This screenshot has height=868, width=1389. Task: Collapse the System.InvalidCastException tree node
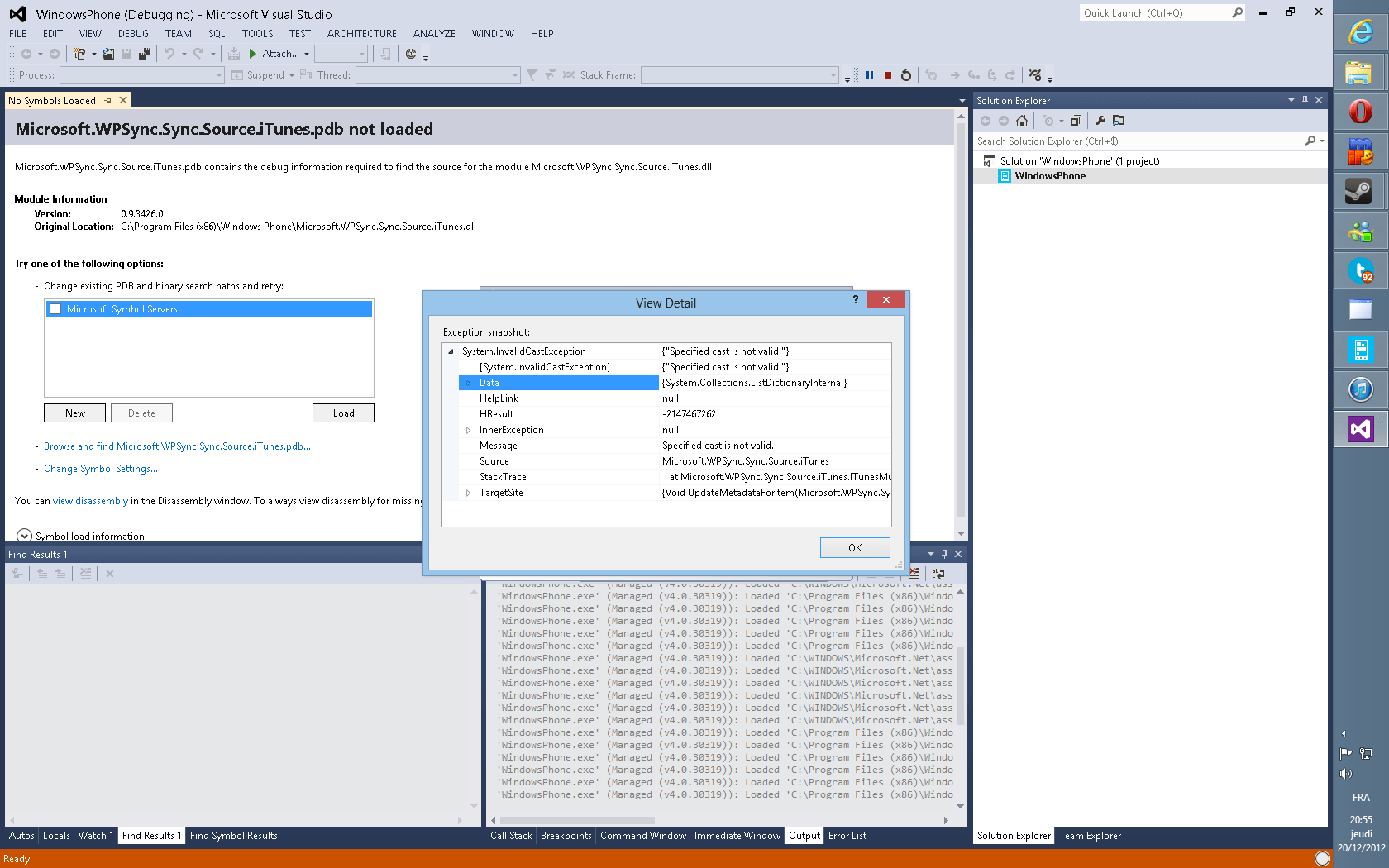pyautogui.click(x=451, y=351)
